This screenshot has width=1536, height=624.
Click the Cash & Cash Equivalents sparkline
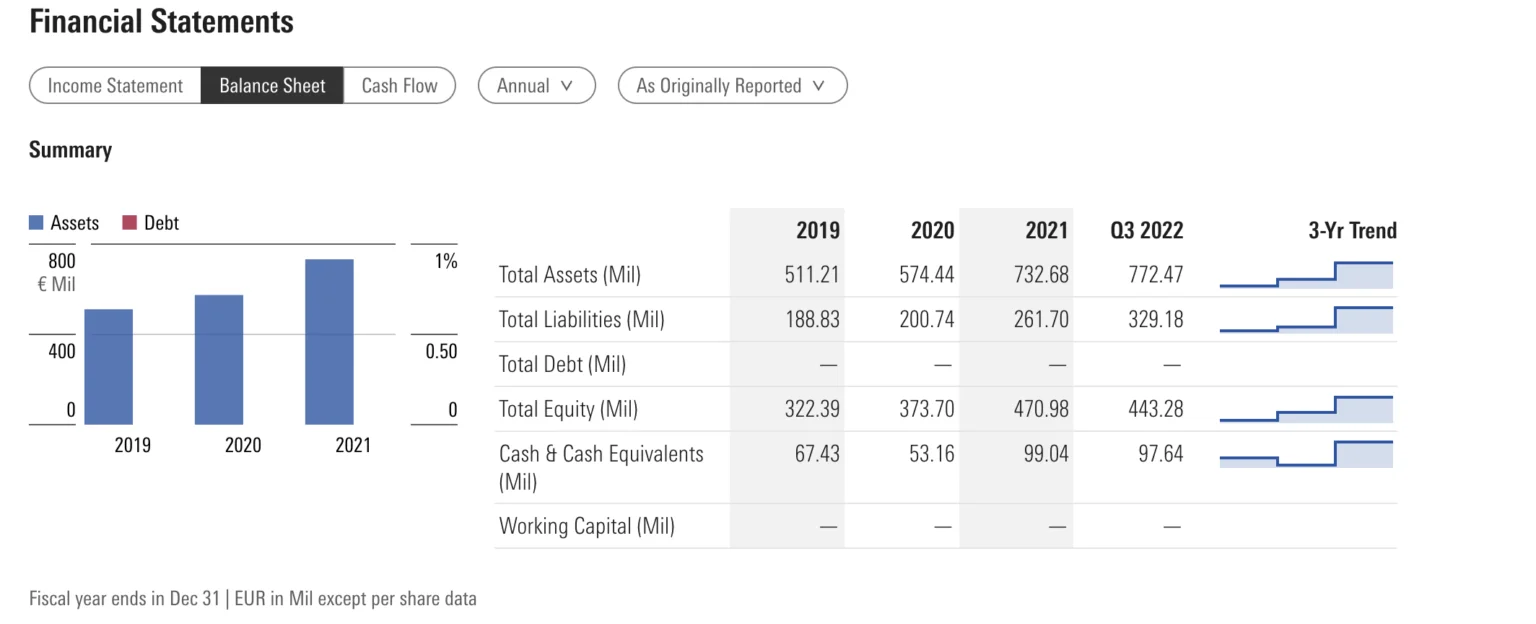[x=1306, y=454]
